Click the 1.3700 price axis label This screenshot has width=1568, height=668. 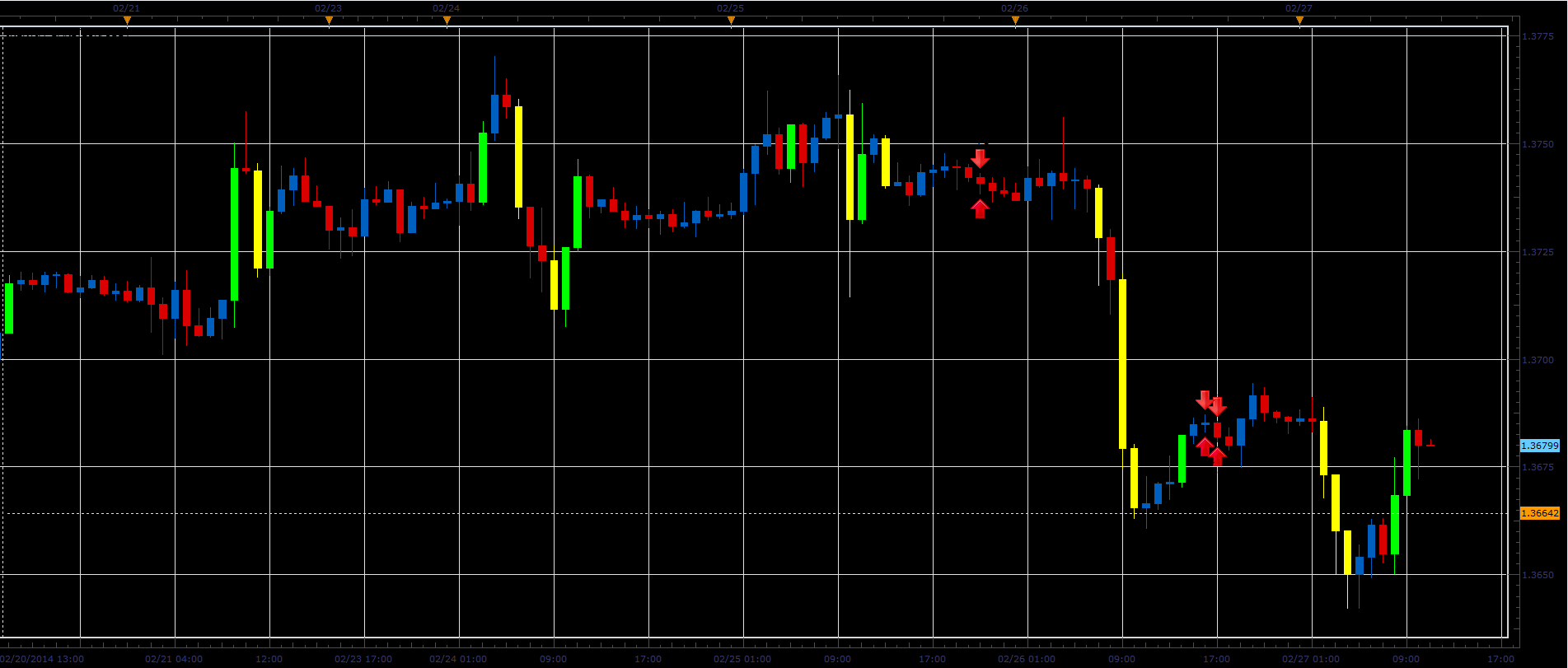1538,360
